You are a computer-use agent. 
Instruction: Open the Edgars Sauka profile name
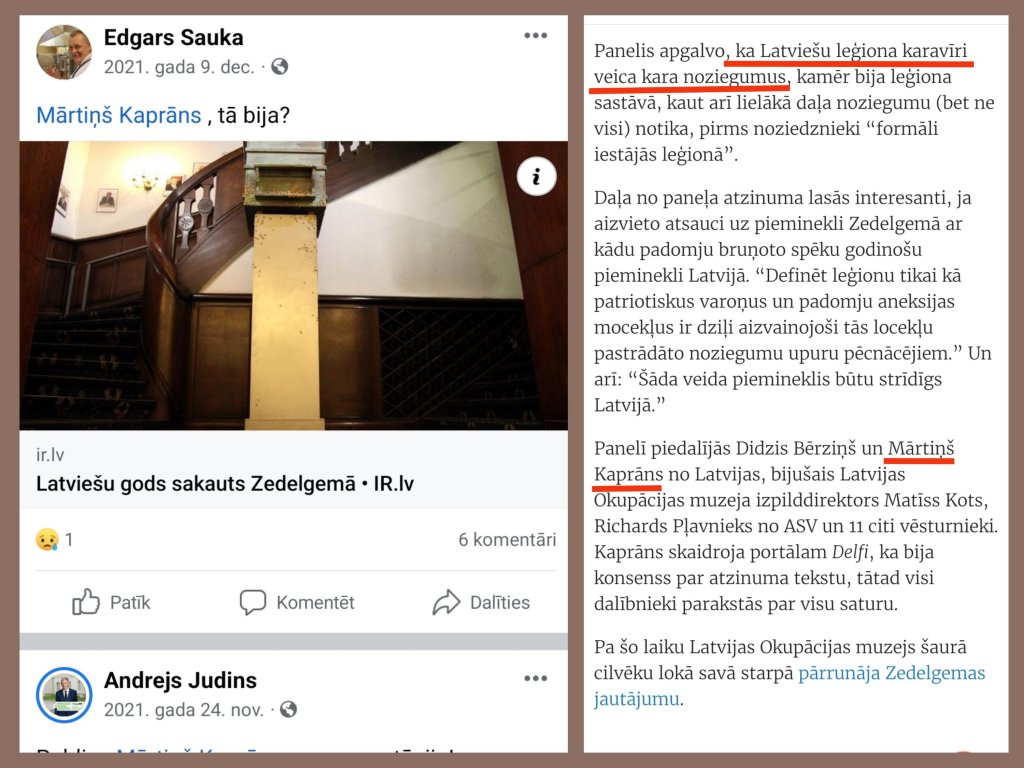(173, 37)
